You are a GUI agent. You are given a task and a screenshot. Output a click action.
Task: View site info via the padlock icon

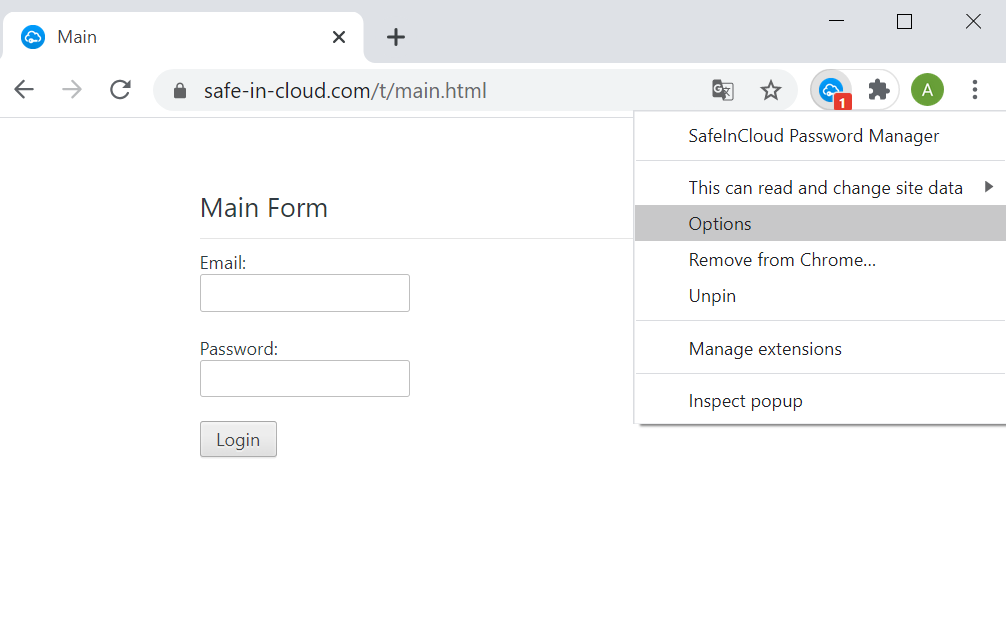click(180, 91)
